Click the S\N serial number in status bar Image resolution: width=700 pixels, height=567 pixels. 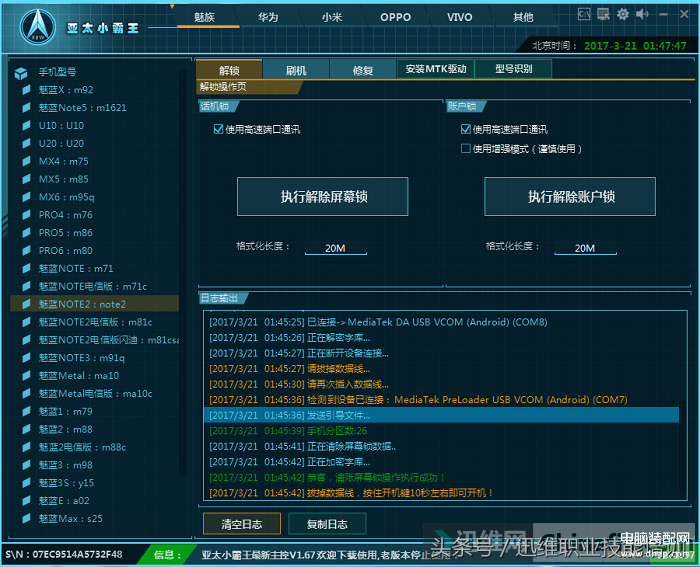click(64, 554)
